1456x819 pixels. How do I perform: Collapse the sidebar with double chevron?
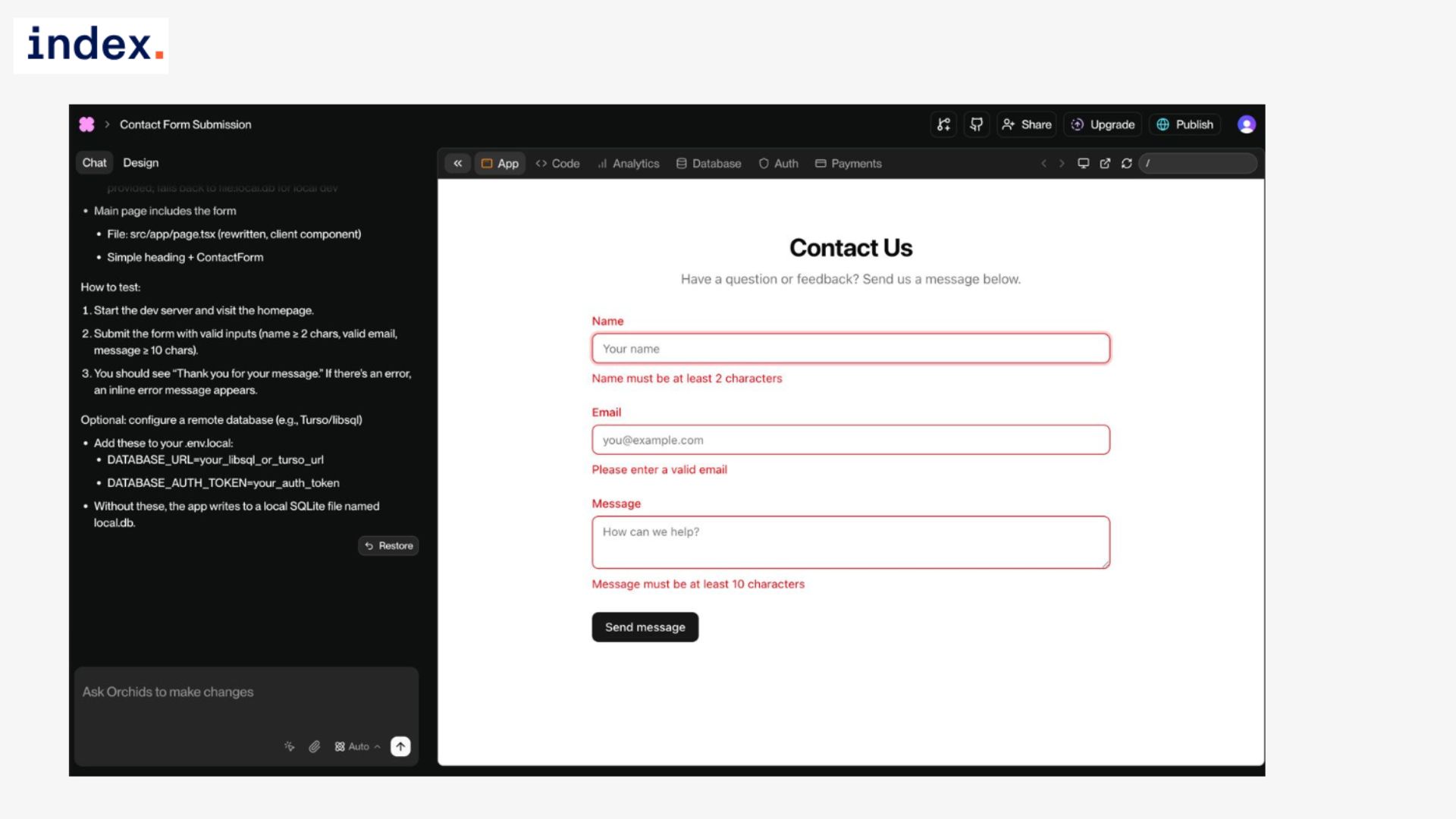tap(457, 163)
